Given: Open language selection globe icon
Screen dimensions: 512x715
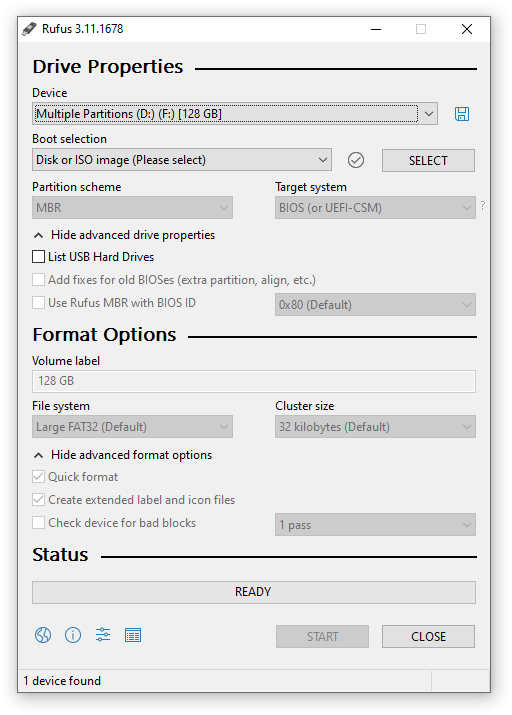Looking at the screenshot, I should 43,635.
